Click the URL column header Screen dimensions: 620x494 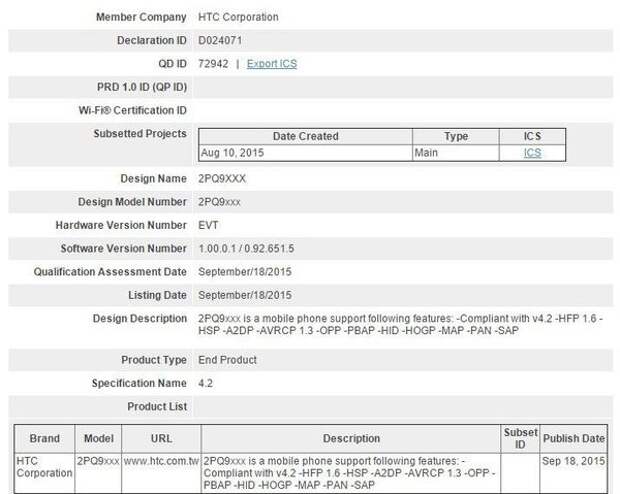[161, 439]
